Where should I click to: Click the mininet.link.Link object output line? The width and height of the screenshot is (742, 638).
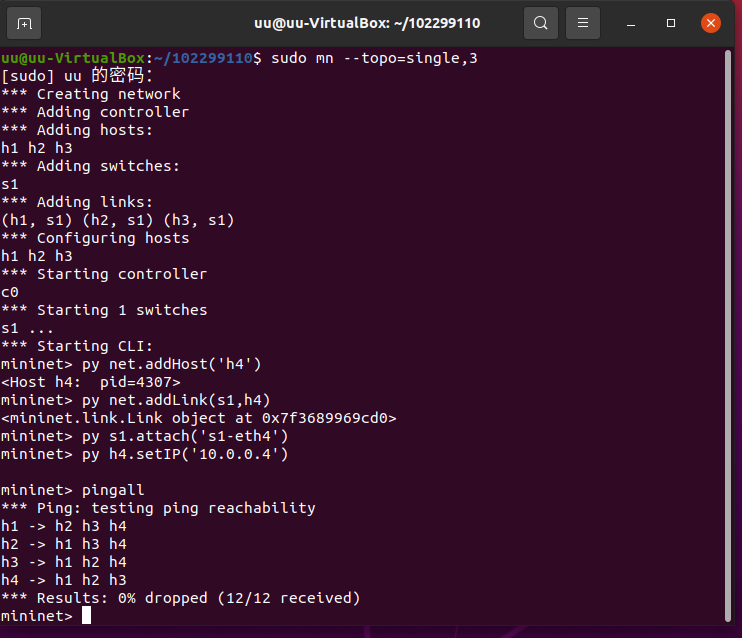198,418
